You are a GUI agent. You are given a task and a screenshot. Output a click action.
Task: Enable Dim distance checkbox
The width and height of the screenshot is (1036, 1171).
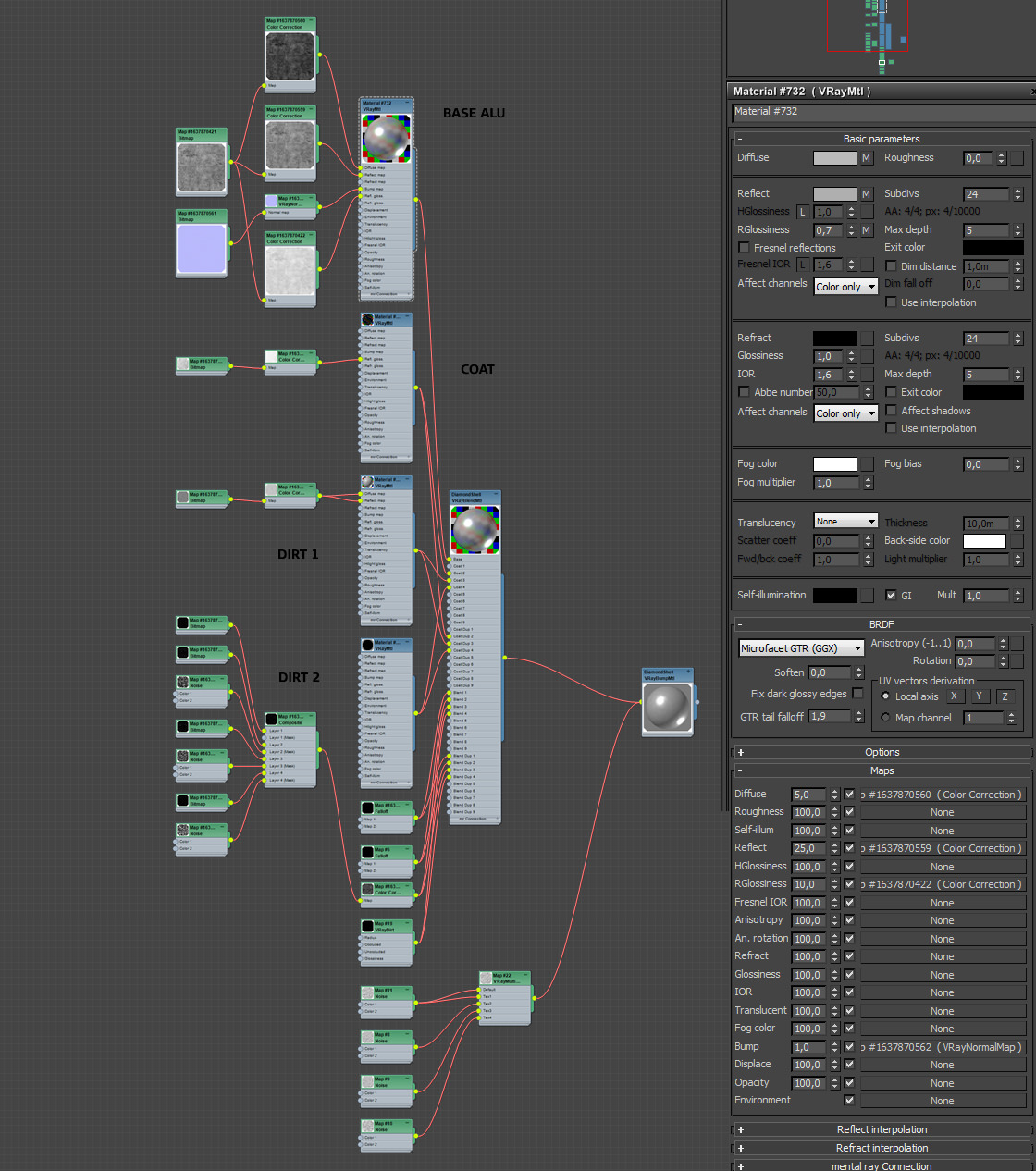click(892, 266)
